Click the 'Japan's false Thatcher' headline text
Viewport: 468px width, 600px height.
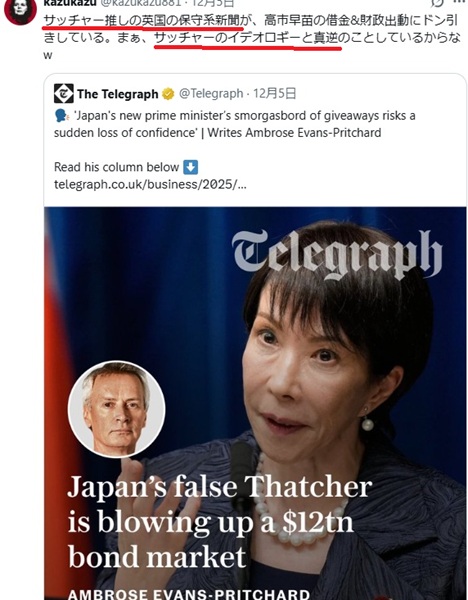coord(220,522)
